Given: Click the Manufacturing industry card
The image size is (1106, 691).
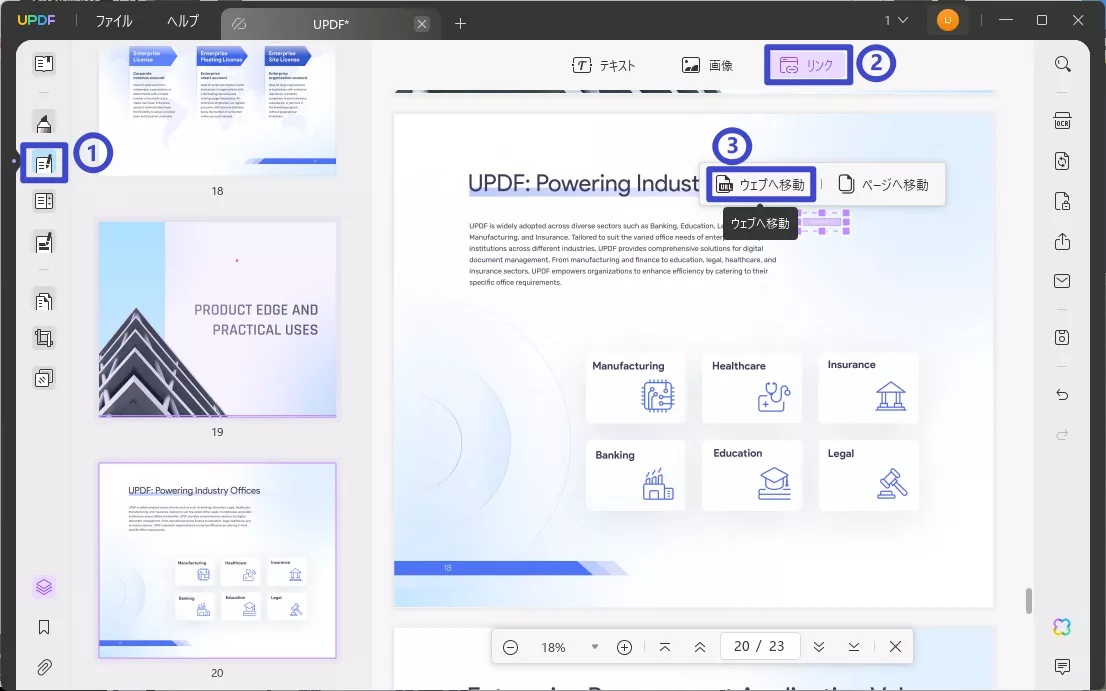Looking at the screenshot, I should pyautogui.click(x=635, y=387).
